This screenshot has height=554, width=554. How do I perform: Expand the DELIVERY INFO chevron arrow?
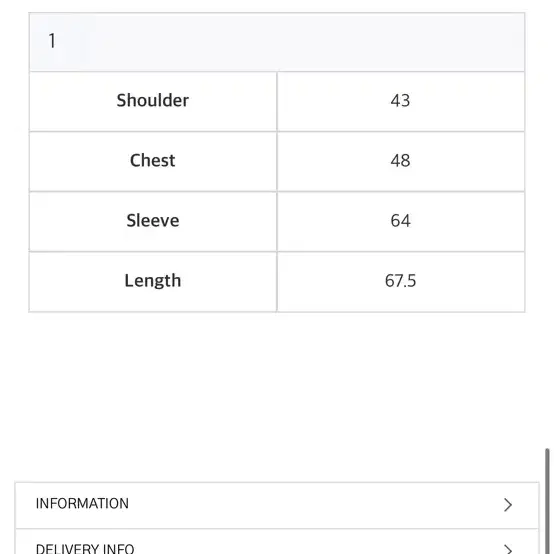508,549
